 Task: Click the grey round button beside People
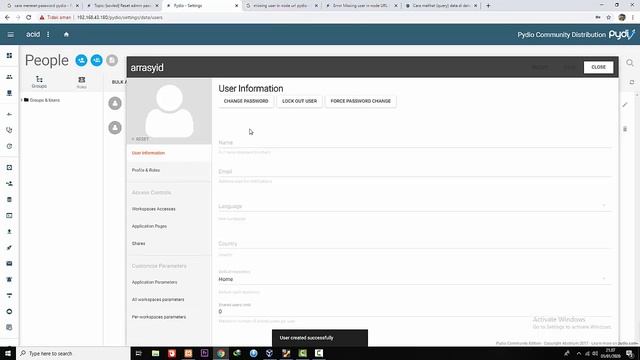point(112,60)
